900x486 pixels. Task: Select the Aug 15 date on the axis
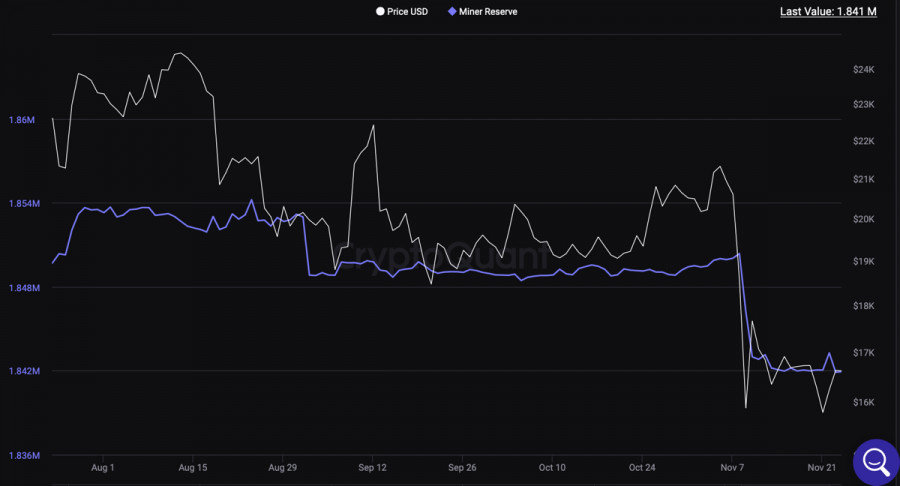point(193,467)
